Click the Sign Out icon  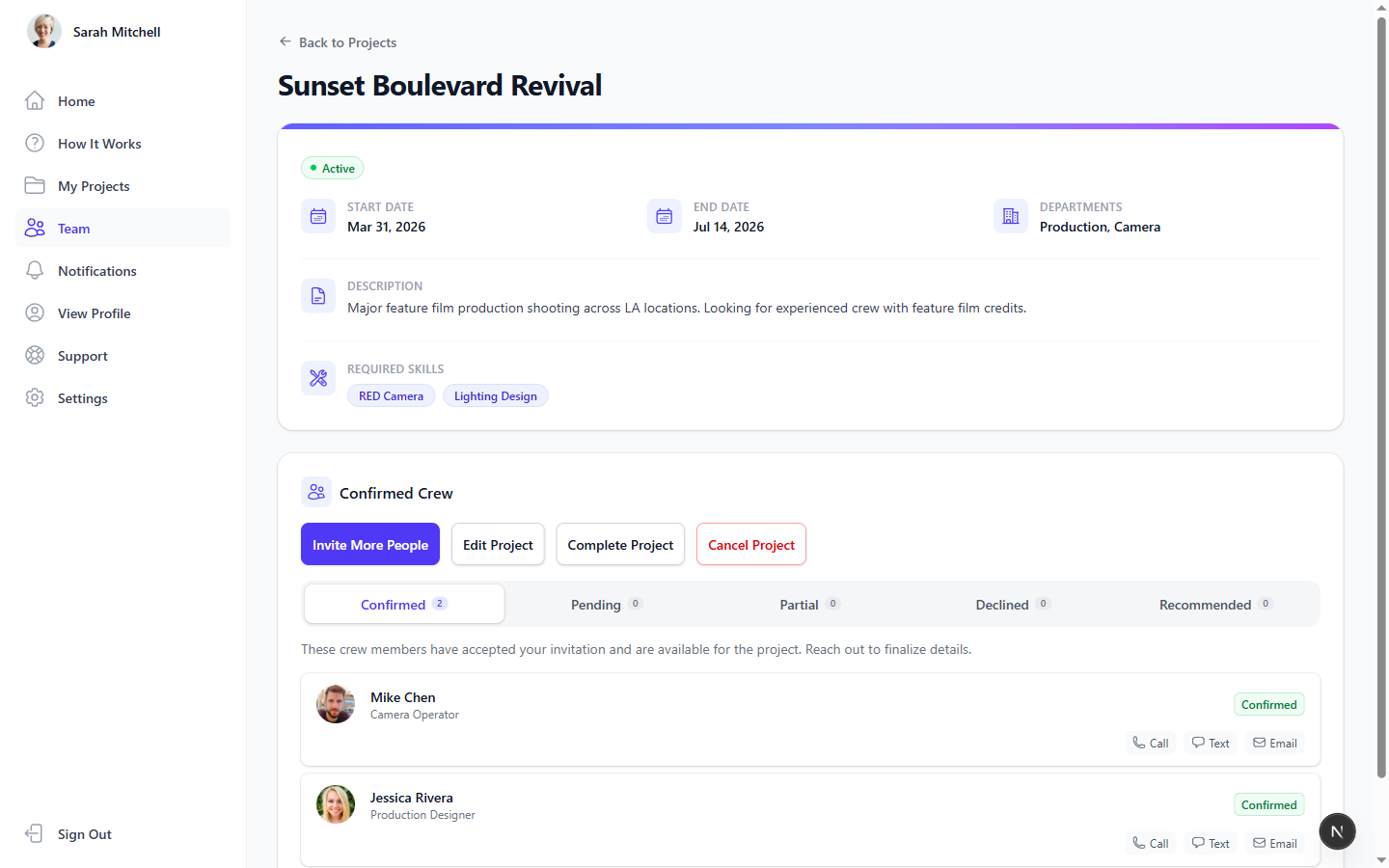[x=34, y=833]
